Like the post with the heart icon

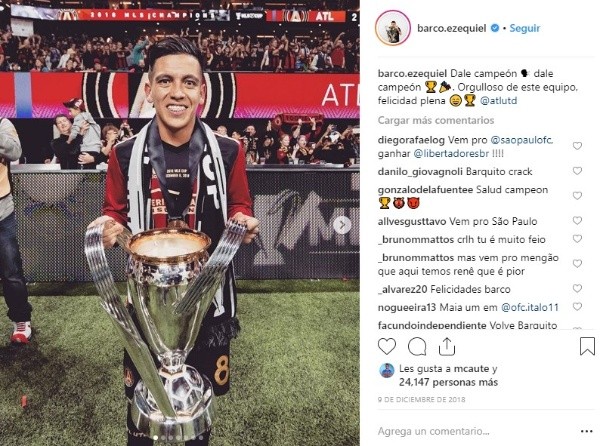(x=386, y=347)
